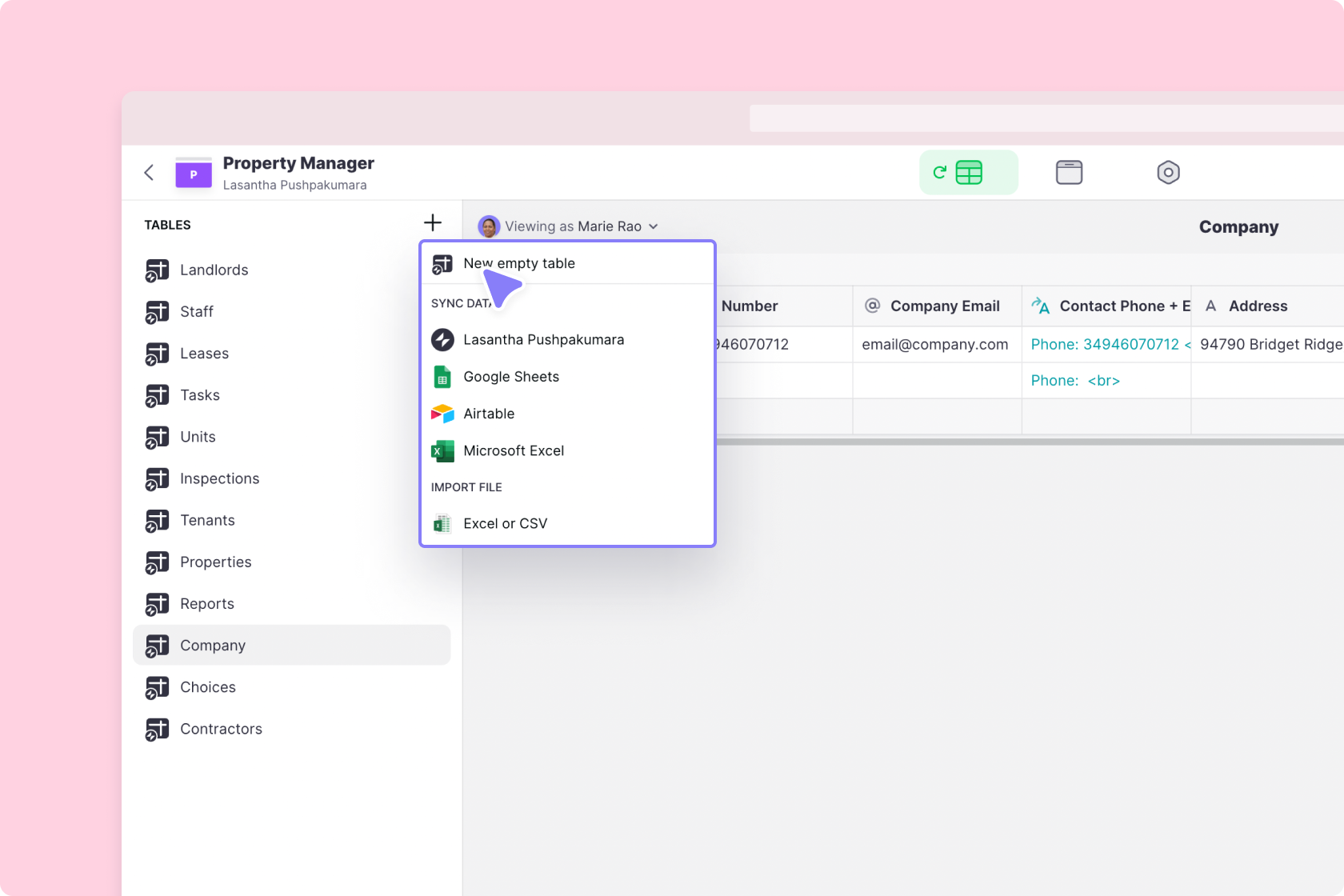This screenshot has width=1344, height=896.
Task: Click the Company Email column header
Action: tap(944, 306)
